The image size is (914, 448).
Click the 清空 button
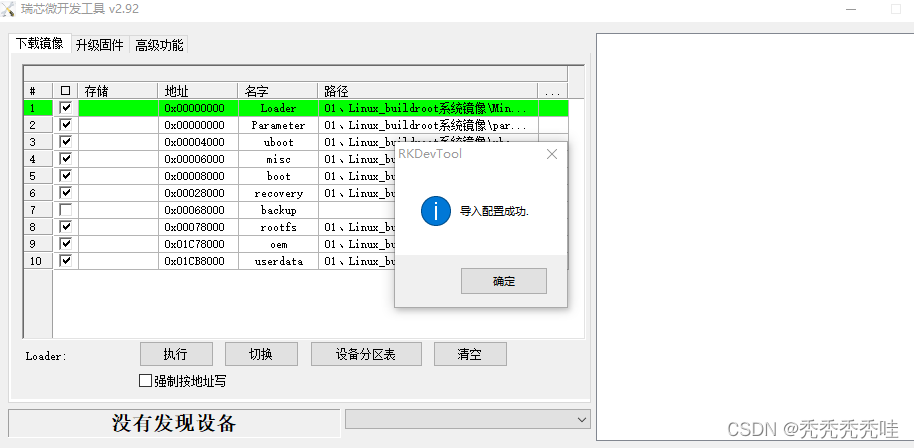(470, 354)
